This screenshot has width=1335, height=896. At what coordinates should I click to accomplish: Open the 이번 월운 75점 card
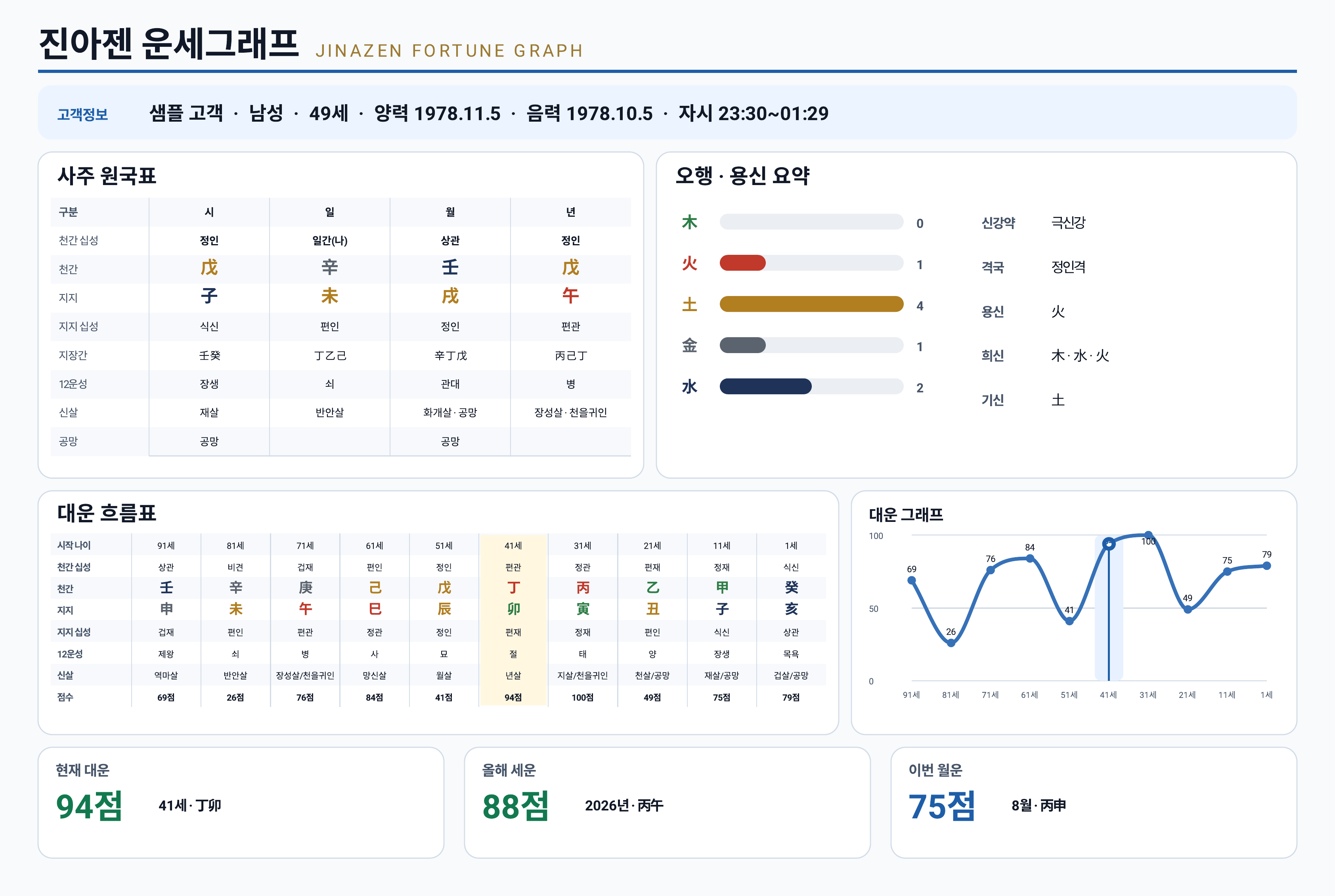tap(1093, 802)
